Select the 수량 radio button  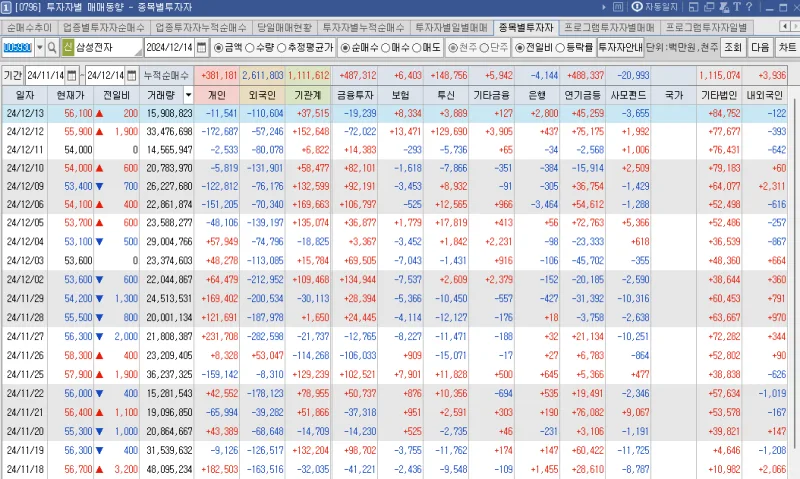pos(249,48)
